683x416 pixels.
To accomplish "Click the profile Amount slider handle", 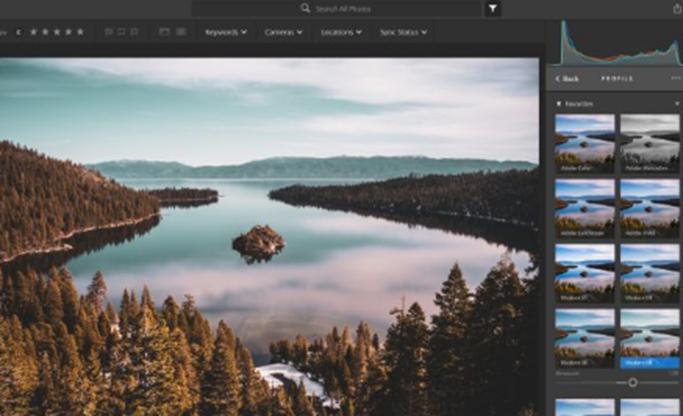I will point(632,382).
